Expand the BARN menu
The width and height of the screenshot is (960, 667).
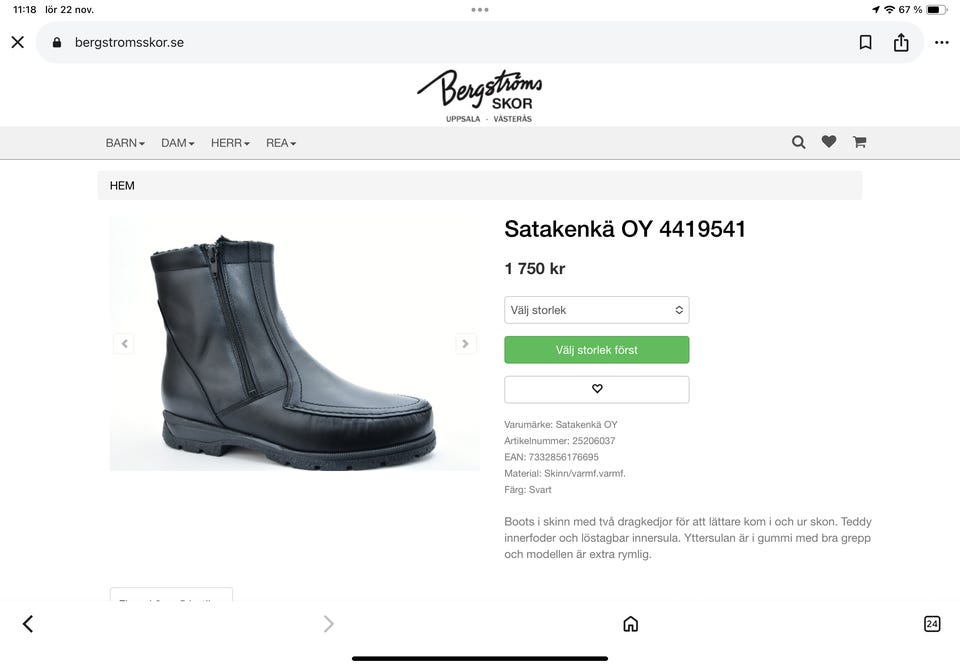click(x=125, y=143)
